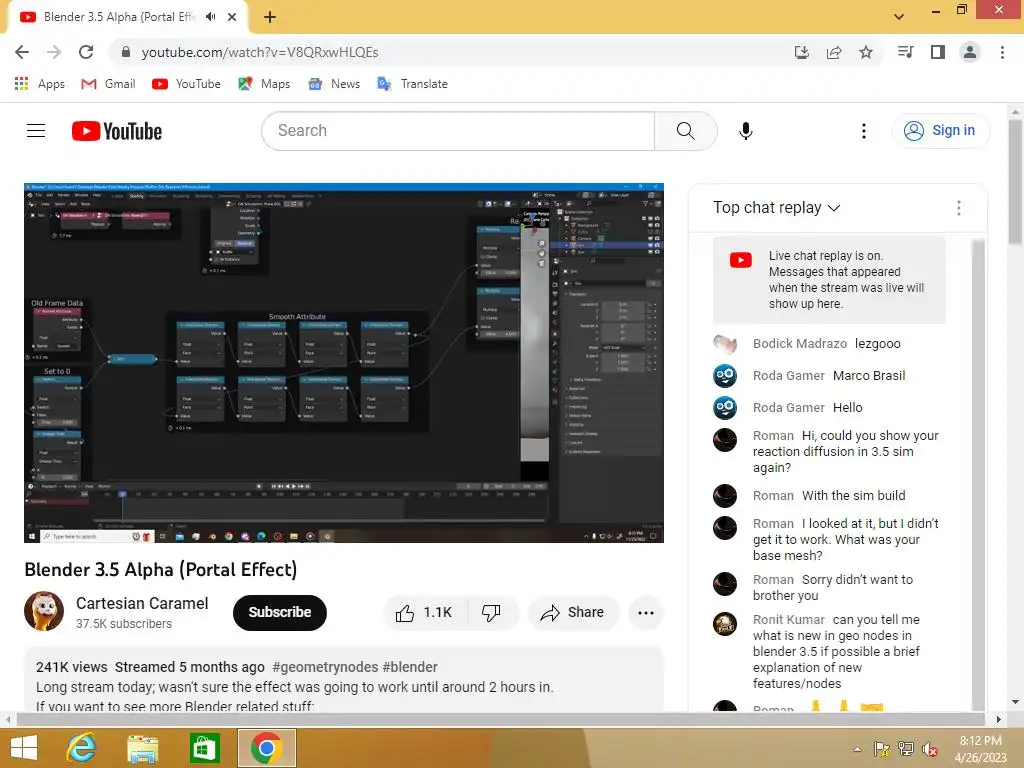
Task: Open YouTube bookmark
Action: (186, 84)
